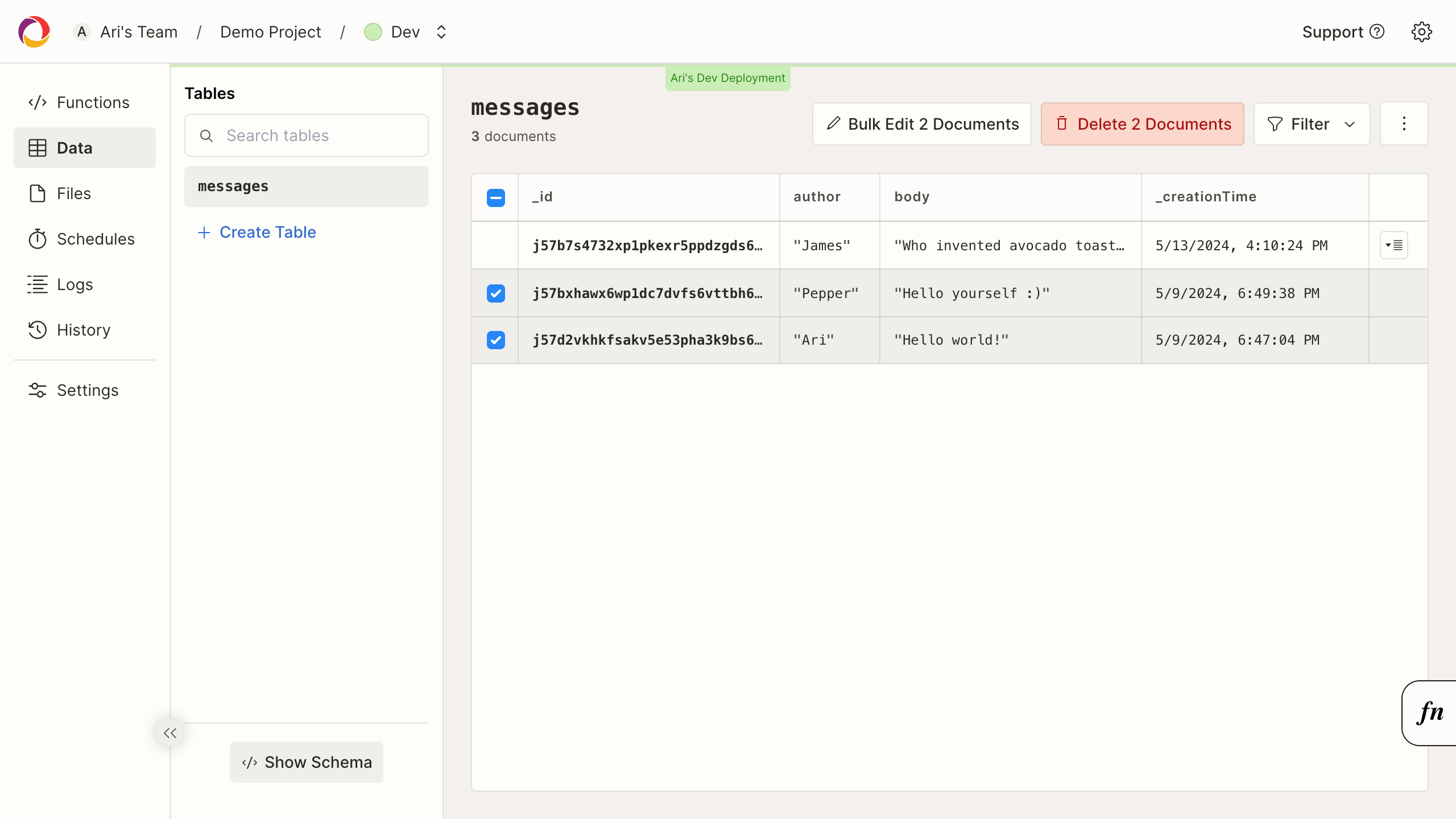Click the "Ari" author cell
The image size is (1456, 819).
[830, 340]
